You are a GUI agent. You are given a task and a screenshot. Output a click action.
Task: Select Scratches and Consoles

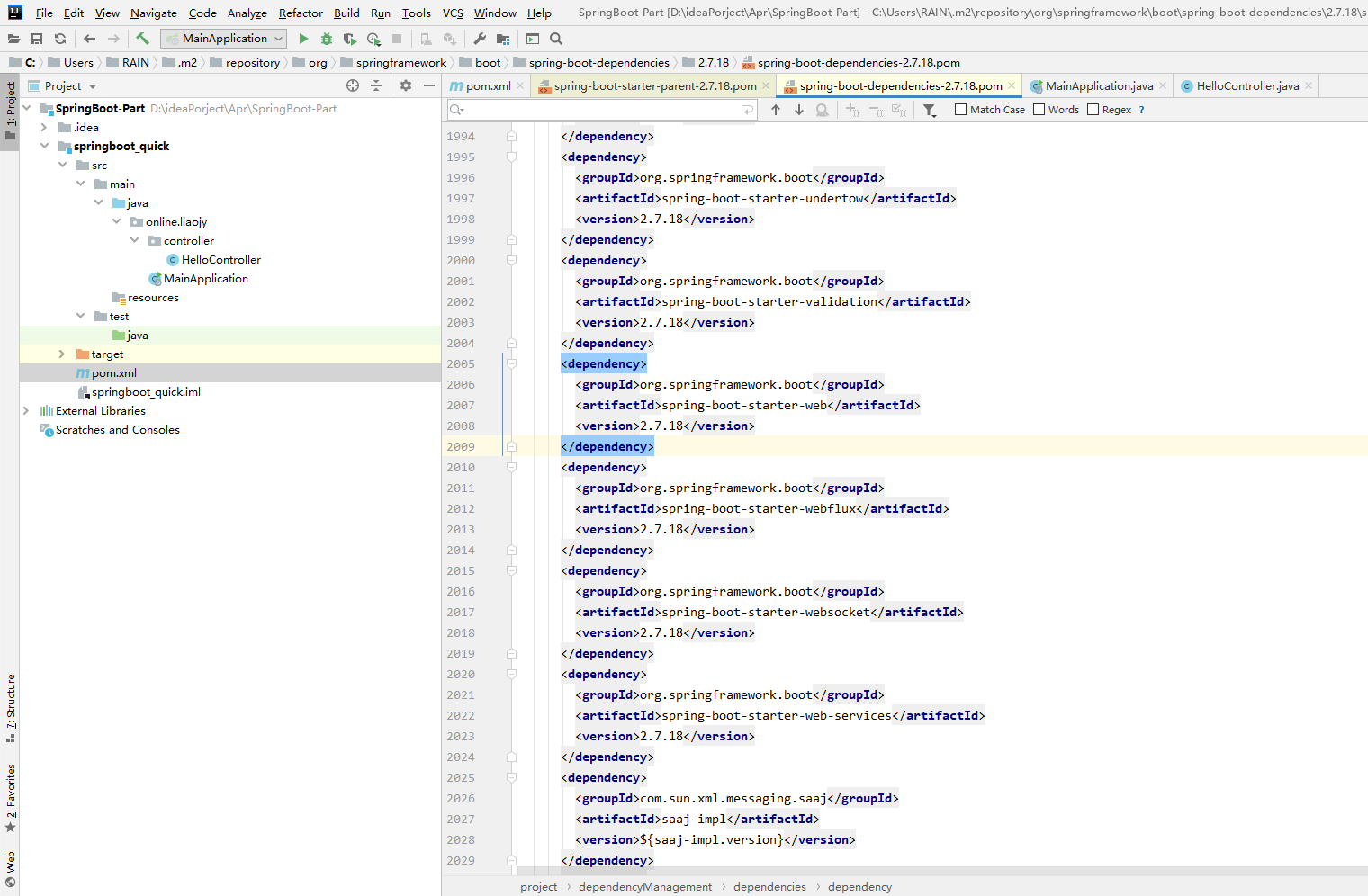117,429
